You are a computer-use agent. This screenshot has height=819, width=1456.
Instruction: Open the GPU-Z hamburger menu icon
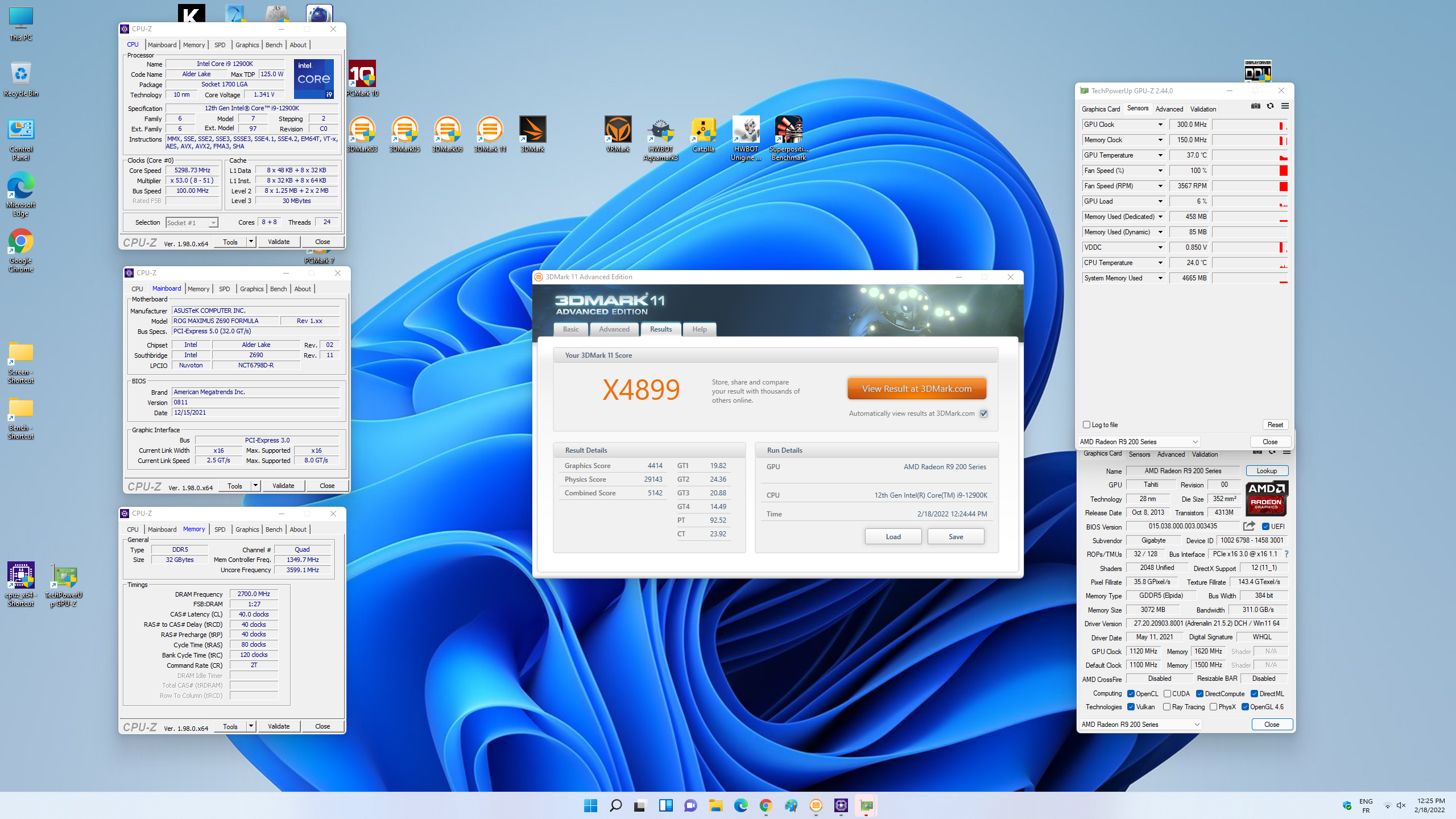[x=1285, y=106]
